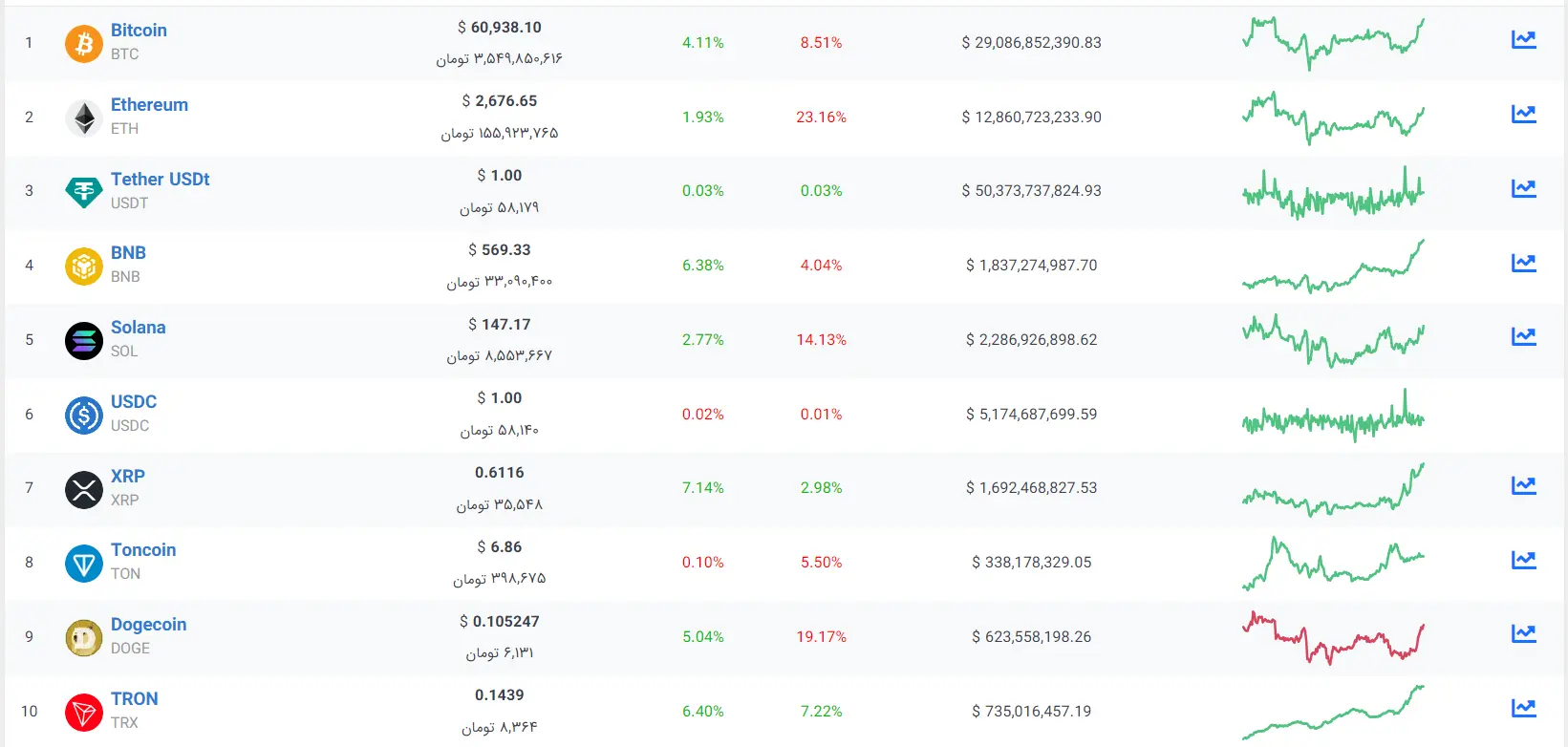The width and height of the screenshot is (1568, 747).
Task: Click the Solana logo icon
Action: click(x=84, y=341)
